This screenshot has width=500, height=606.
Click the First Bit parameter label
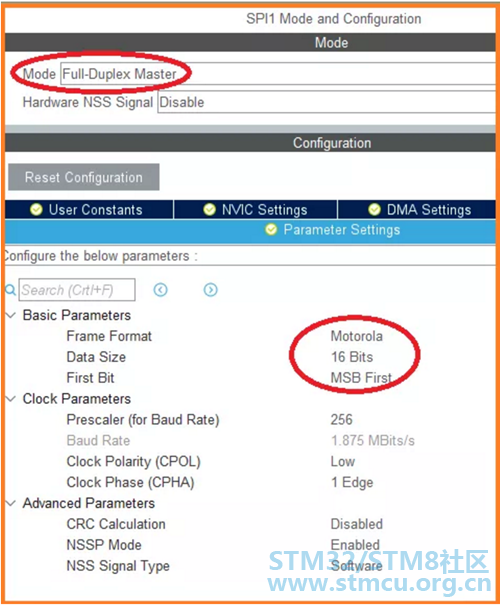point(90,378)
